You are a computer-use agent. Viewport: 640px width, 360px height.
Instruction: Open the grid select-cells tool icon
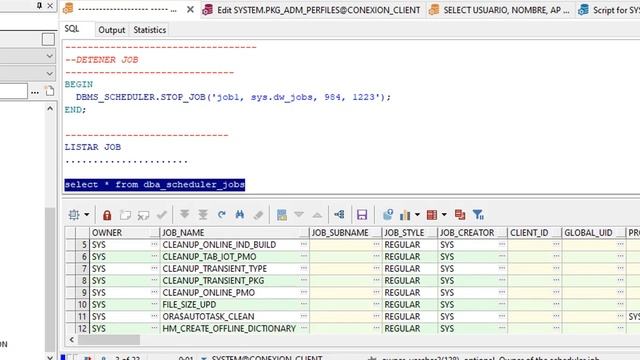coord(74,215)
